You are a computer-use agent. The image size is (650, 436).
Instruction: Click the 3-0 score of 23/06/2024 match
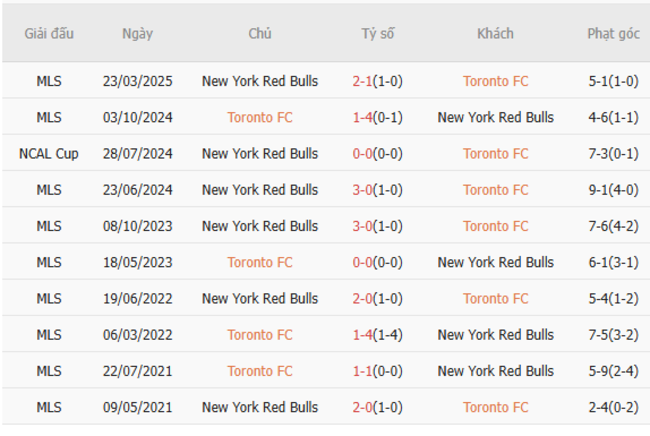pyautogui.click(x=362, y=190)
